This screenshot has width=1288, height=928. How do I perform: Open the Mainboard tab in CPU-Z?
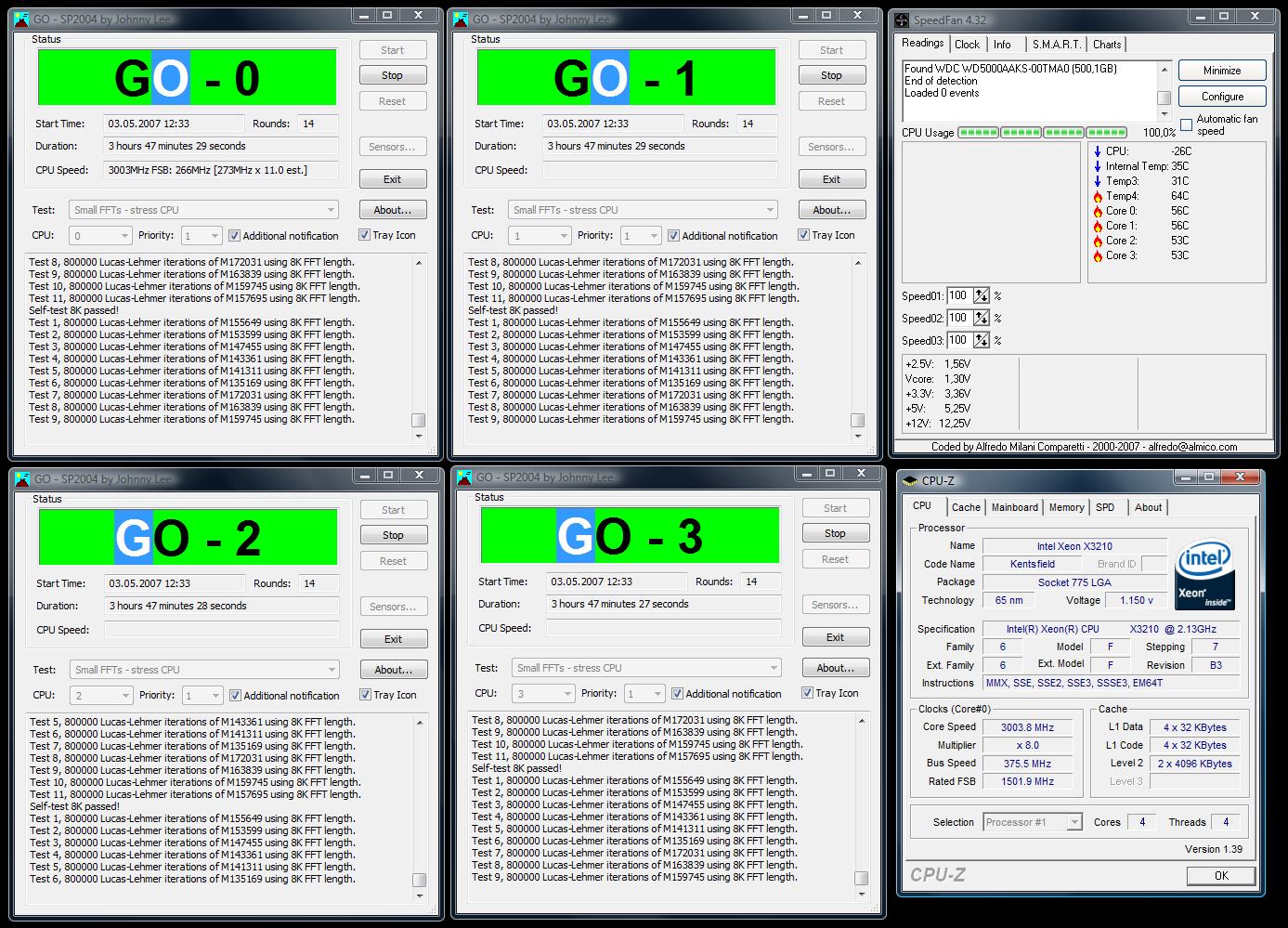click(x=1015, y=507)
